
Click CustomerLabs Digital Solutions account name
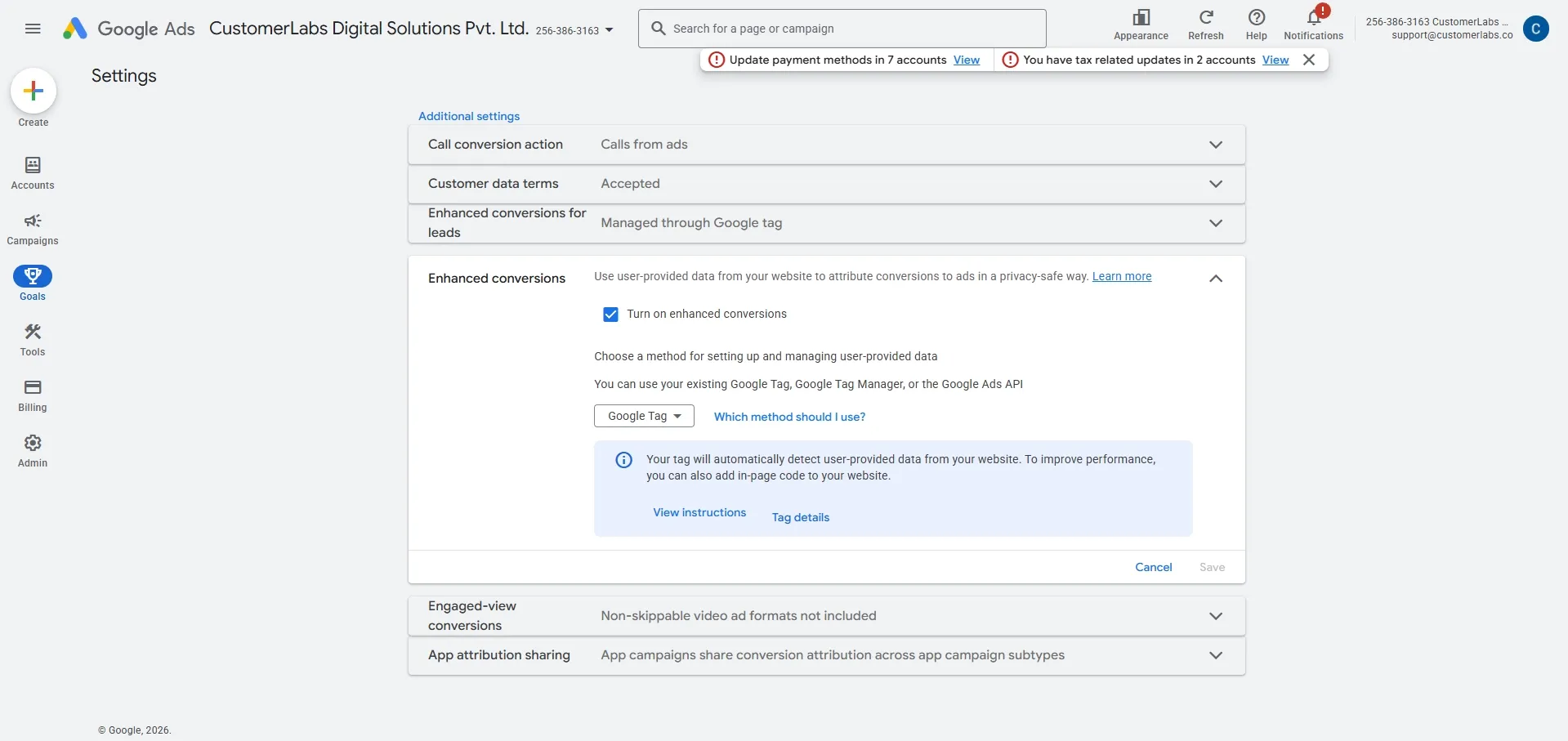[x=369, y=29]
